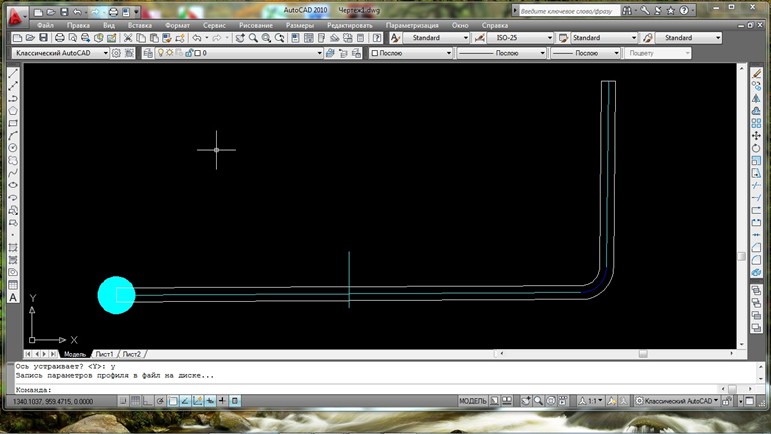Toggle Object Snap Tracking in the status bar
771x434 pixels.
pos(185,401)
